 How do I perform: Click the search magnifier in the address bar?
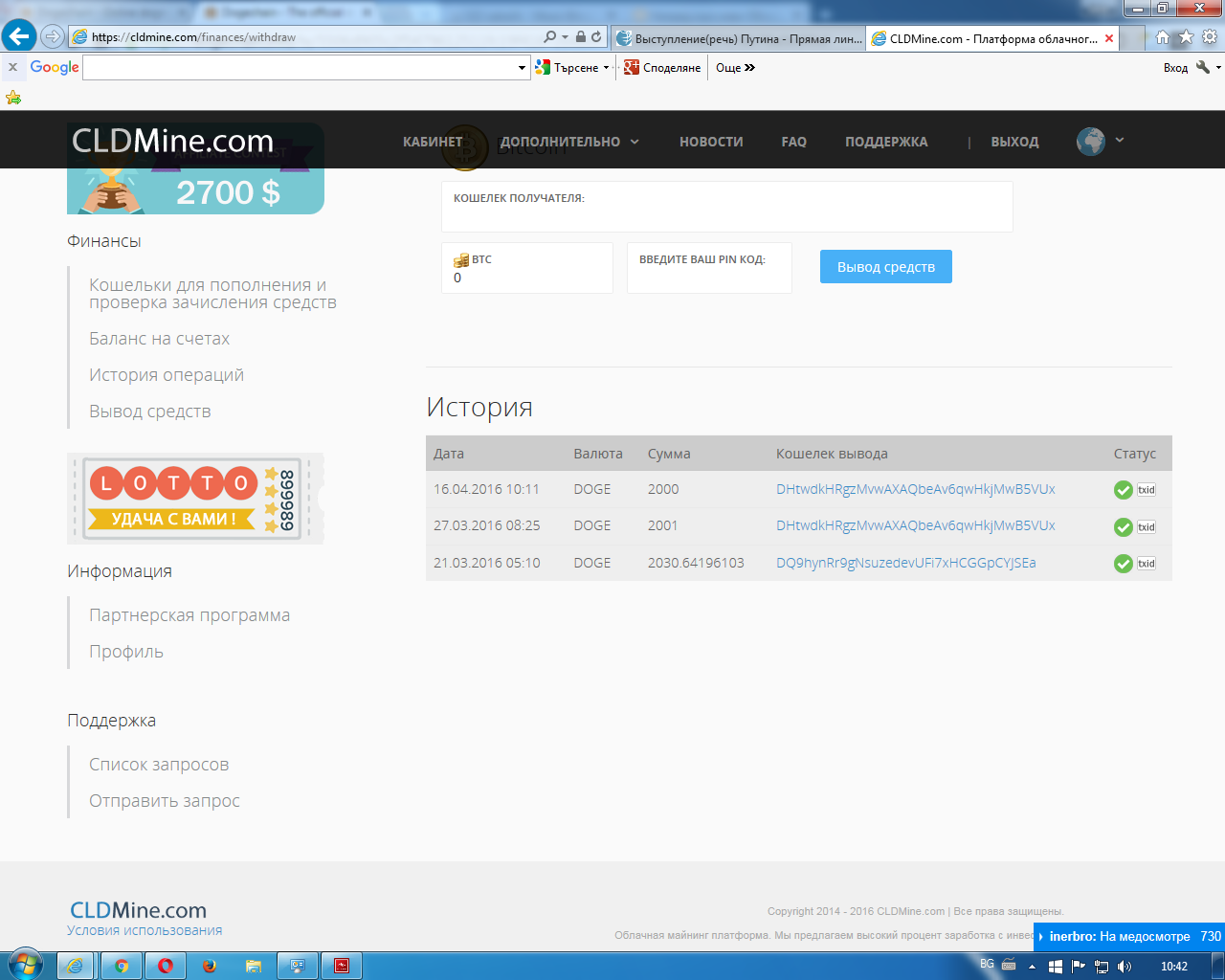click(549, 36)
